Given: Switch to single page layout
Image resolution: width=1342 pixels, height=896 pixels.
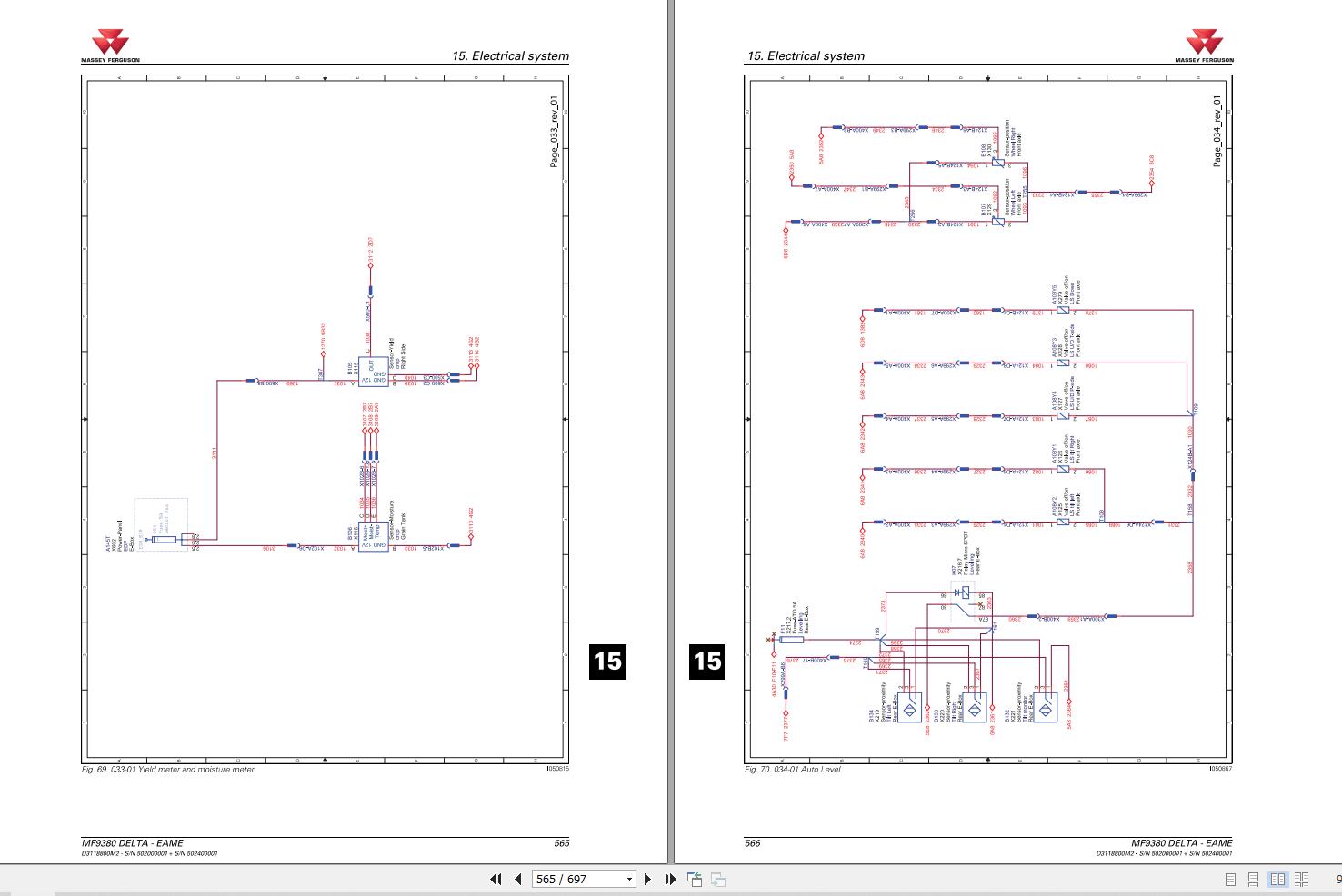Looking at the screenshot, I should [1230, 879].
